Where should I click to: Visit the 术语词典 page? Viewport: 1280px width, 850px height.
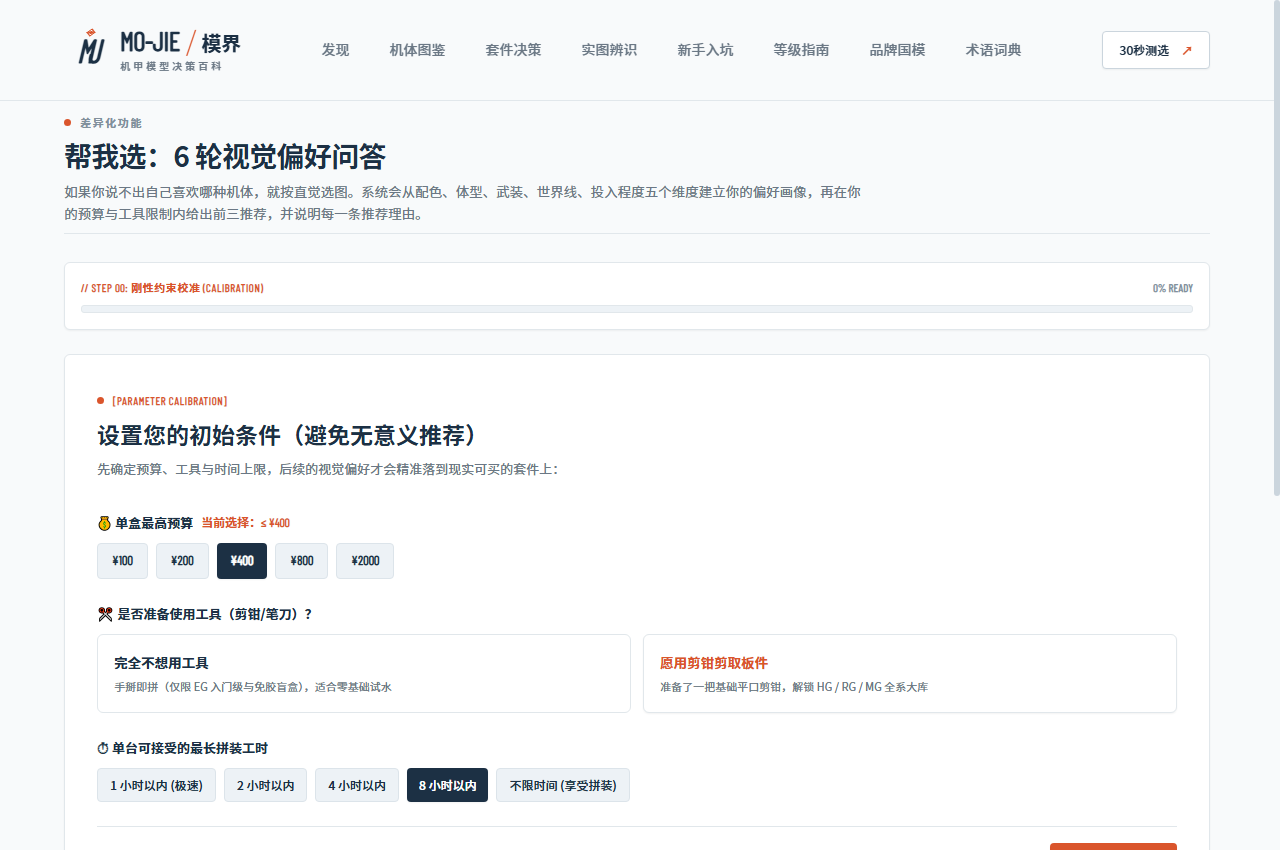(x=993, y=50)
